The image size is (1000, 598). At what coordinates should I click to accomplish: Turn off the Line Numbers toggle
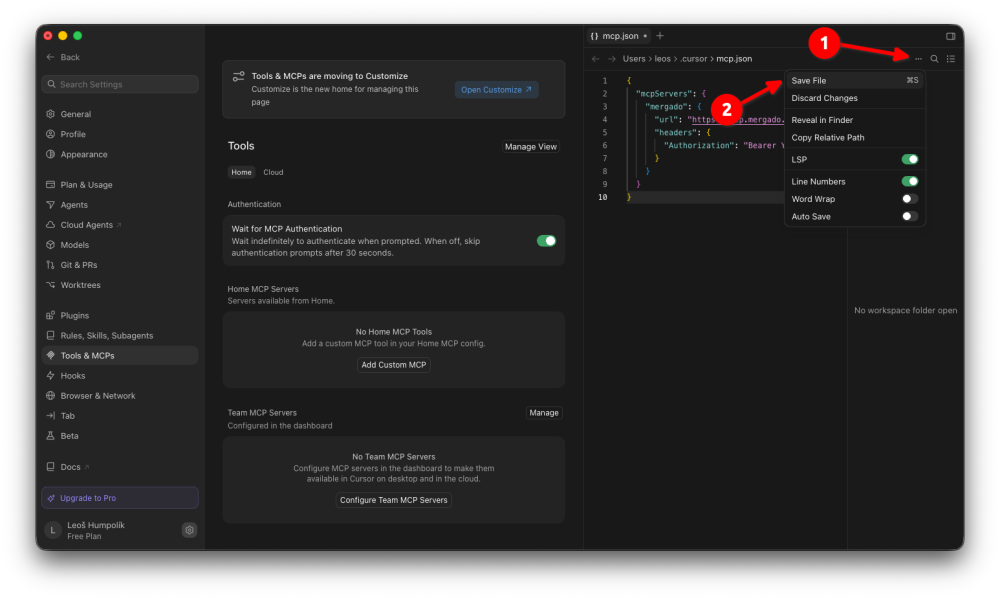pos(909,181)
